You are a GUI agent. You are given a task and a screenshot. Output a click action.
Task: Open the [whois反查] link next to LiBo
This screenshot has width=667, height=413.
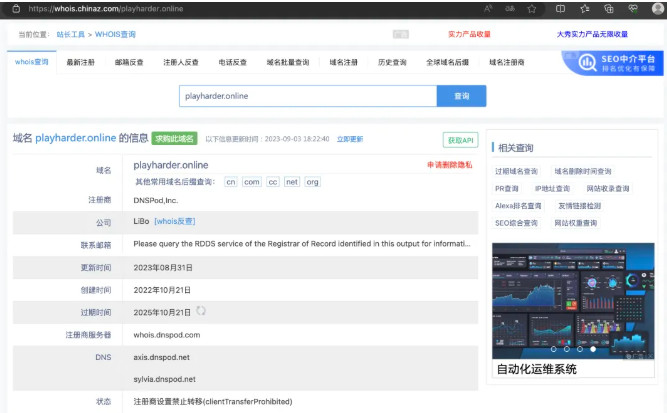pos(174,219)
